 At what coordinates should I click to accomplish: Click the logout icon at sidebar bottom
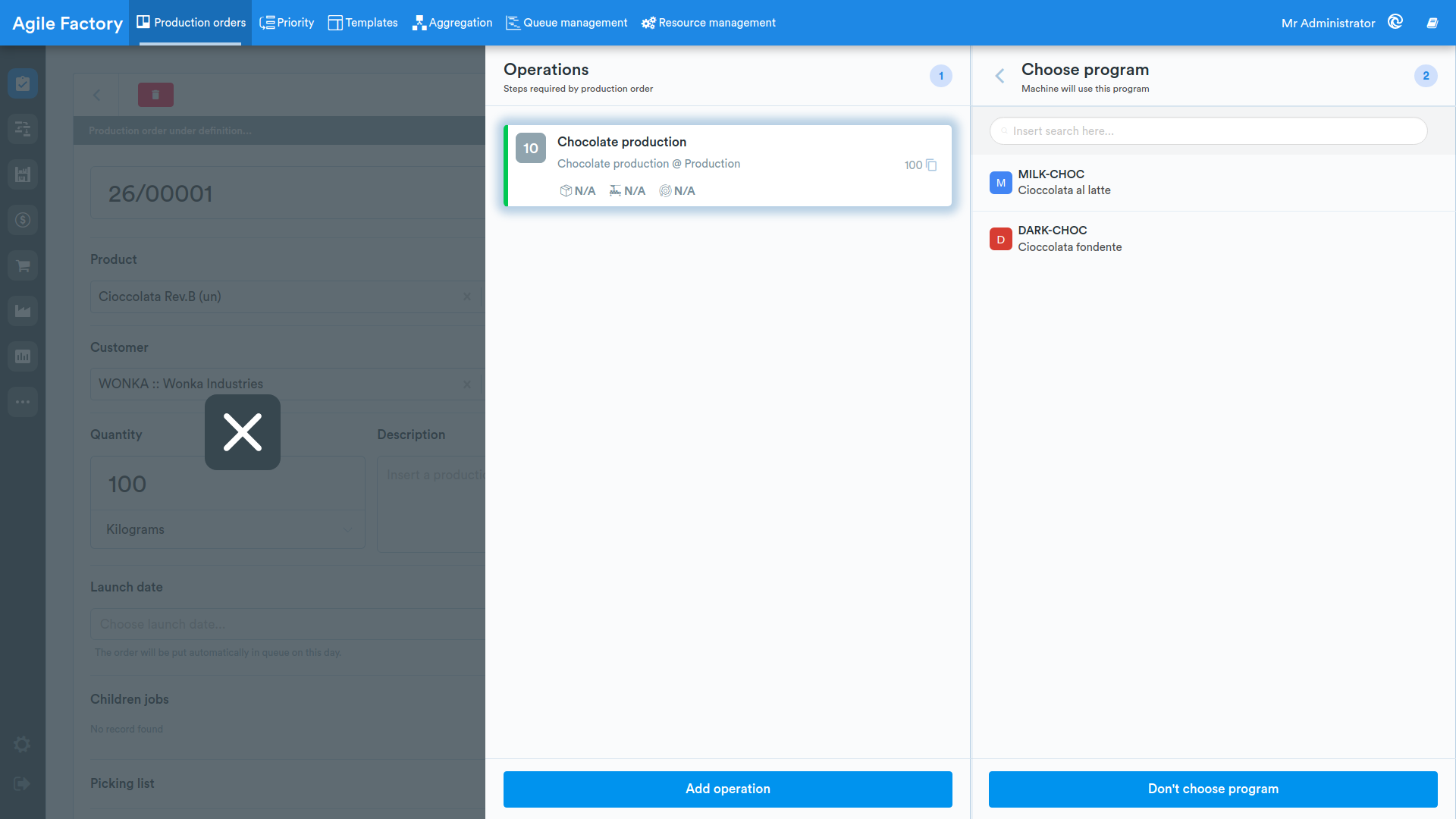22,784
